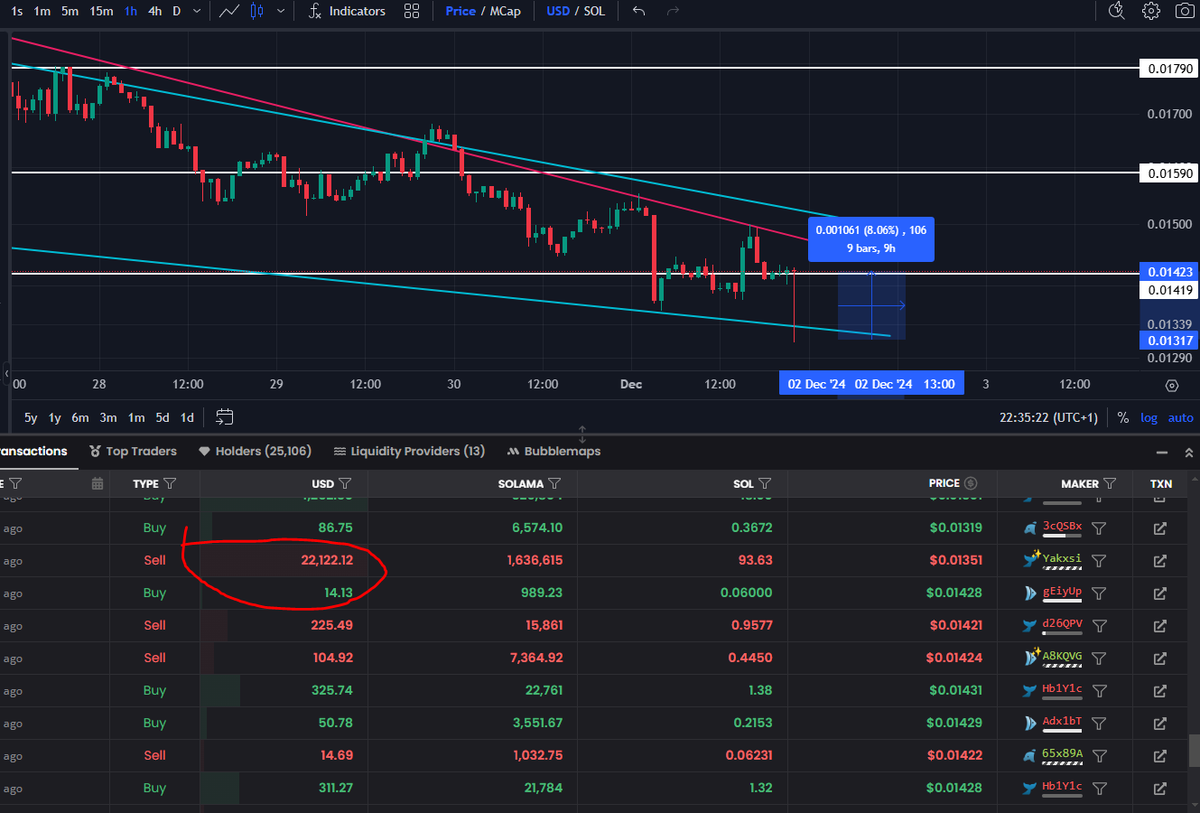The image size is (1200, 813).
Task: Click the 0.01317 current price label on the axis
Action: coord(1169,340)
